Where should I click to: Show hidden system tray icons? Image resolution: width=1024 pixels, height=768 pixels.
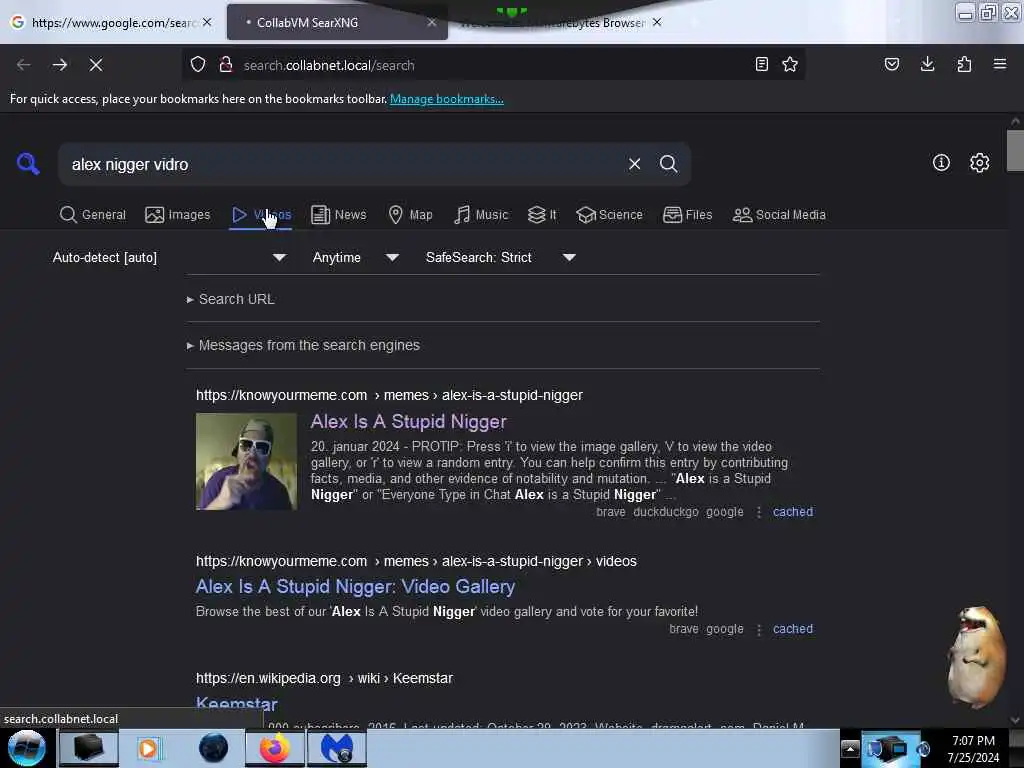tap(850, 748)
